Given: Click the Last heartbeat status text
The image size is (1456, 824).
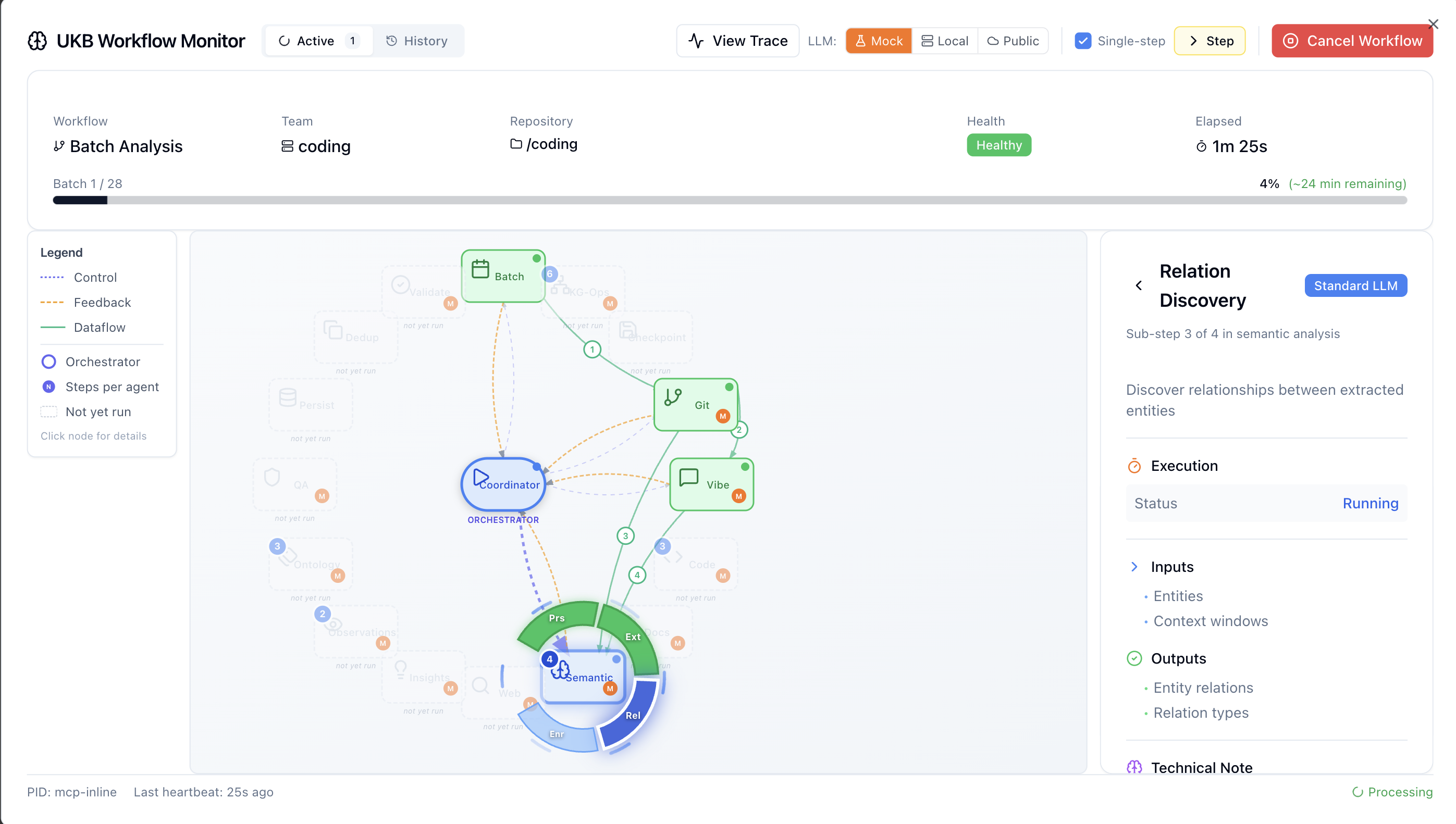Looking at the screenshot, I should point(203,792).
